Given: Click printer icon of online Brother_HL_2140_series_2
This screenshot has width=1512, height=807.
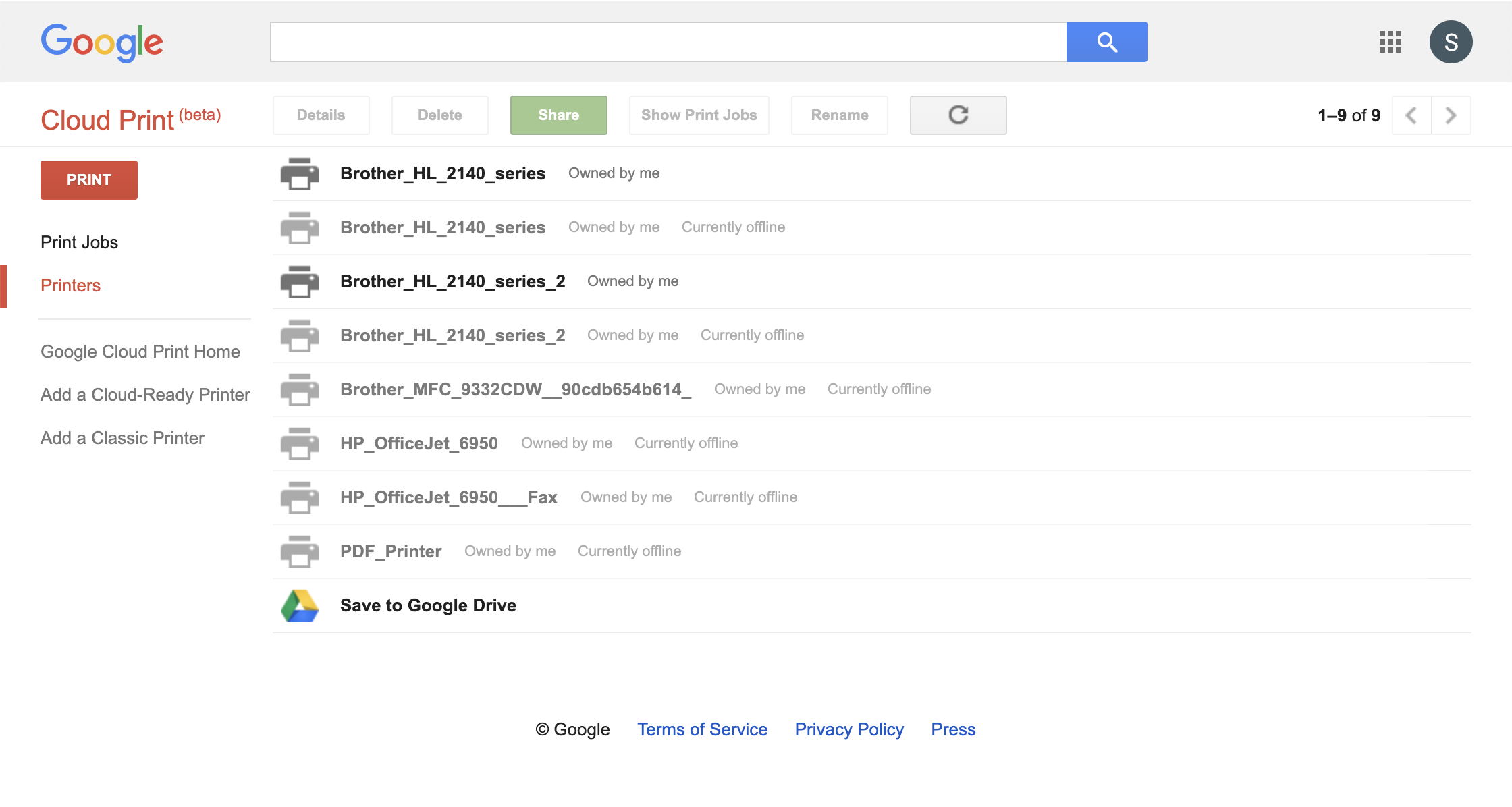Looking at the screenshot, I should [299, 281].
